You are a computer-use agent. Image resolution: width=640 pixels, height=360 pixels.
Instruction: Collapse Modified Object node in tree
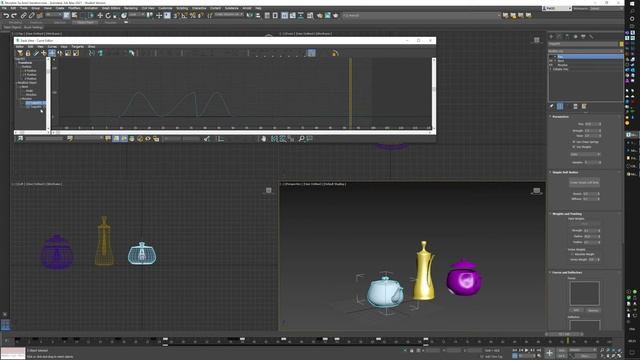[x=17, y=83]
